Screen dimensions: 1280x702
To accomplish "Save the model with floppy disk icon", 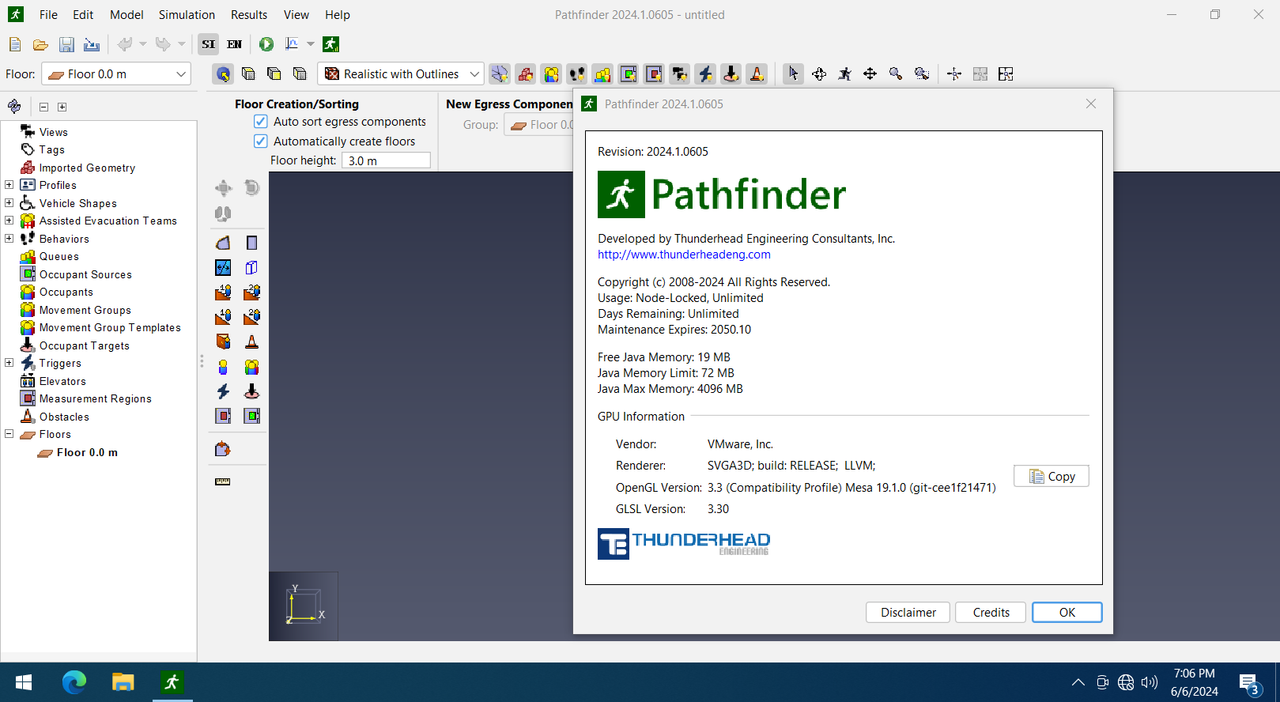I will [x=67, y=44].
